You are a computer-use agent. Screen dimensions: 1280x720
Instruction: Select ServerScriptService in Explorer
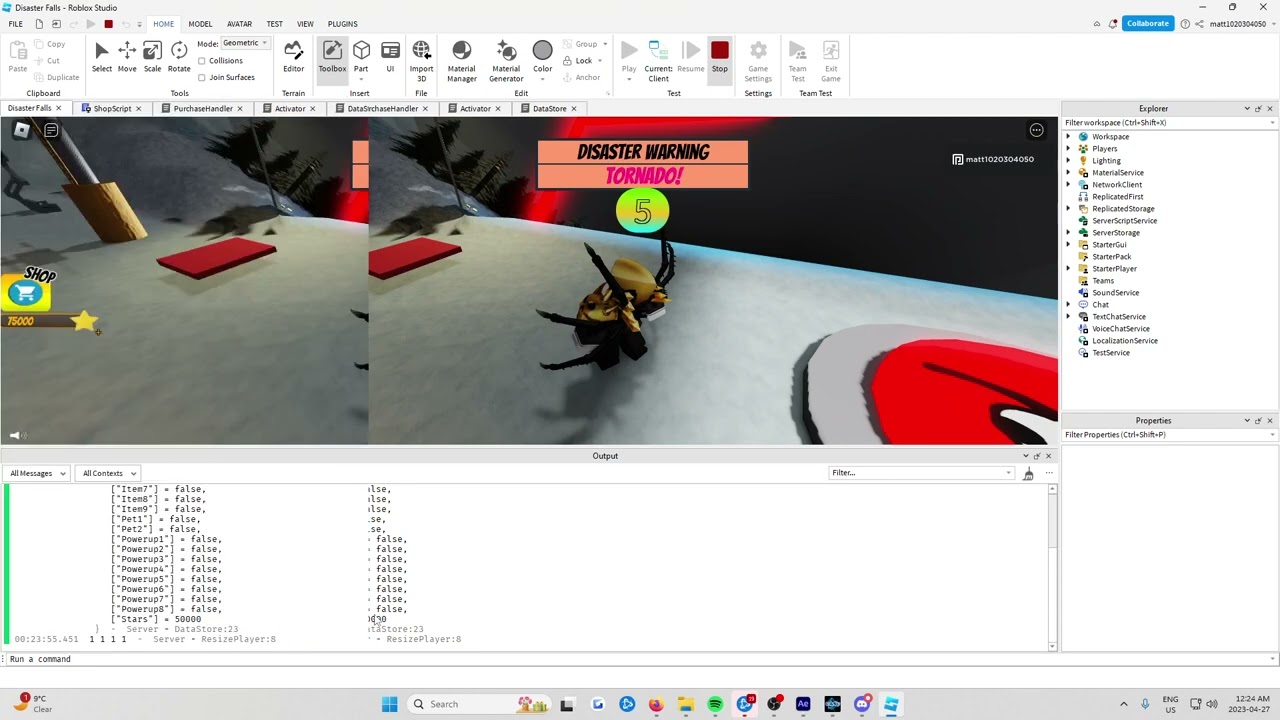point(1124,221)
